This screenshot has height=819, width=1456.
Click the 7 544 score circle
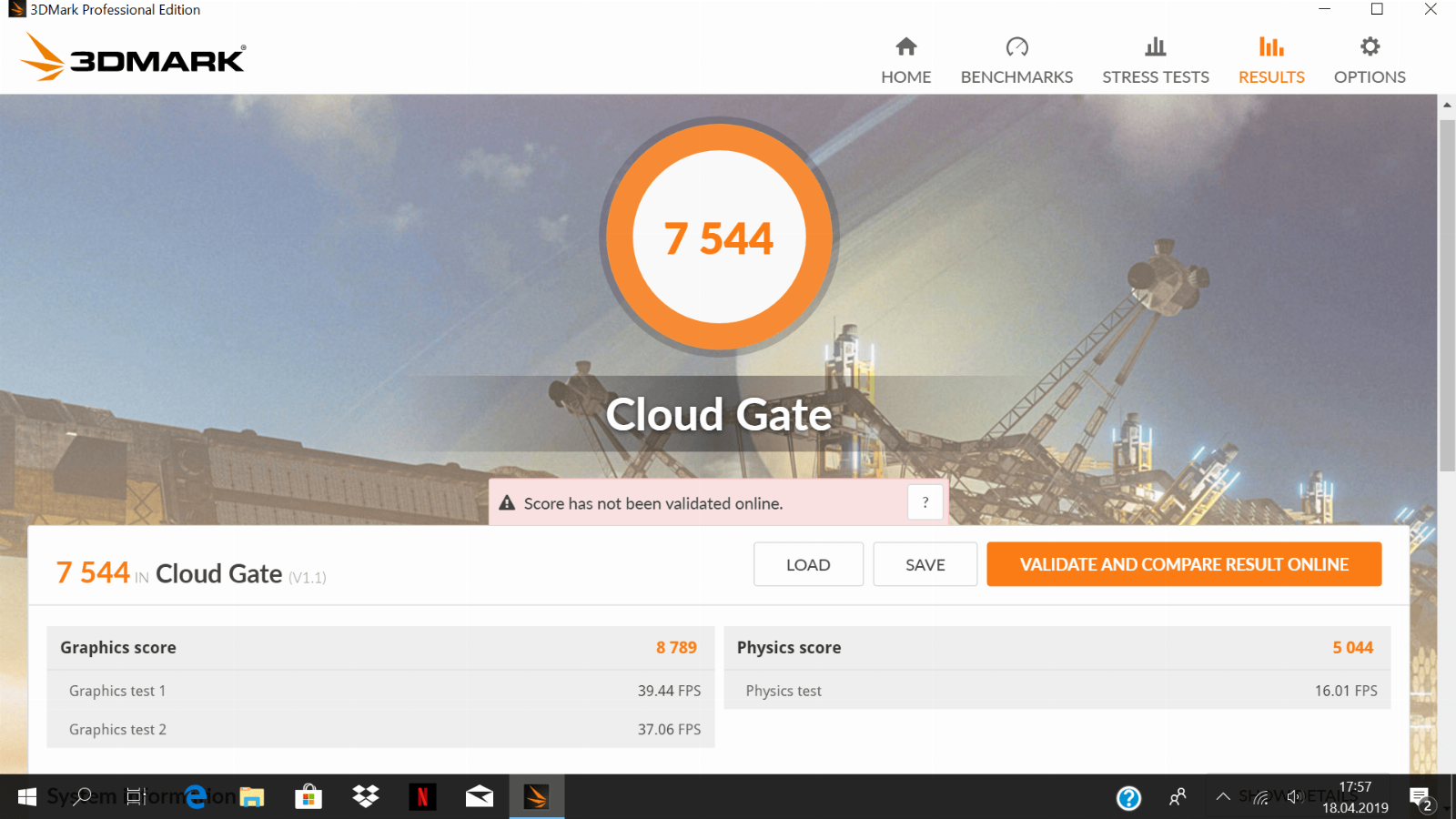[719, 237]
